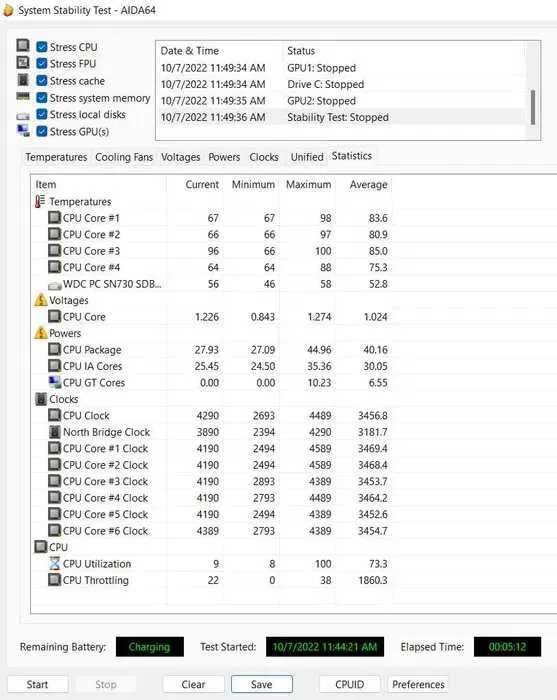Screen dimensions: 557x700
Task: Click the warning icon next to Powers
Action: pyautogui.click(x=41, y=333)
